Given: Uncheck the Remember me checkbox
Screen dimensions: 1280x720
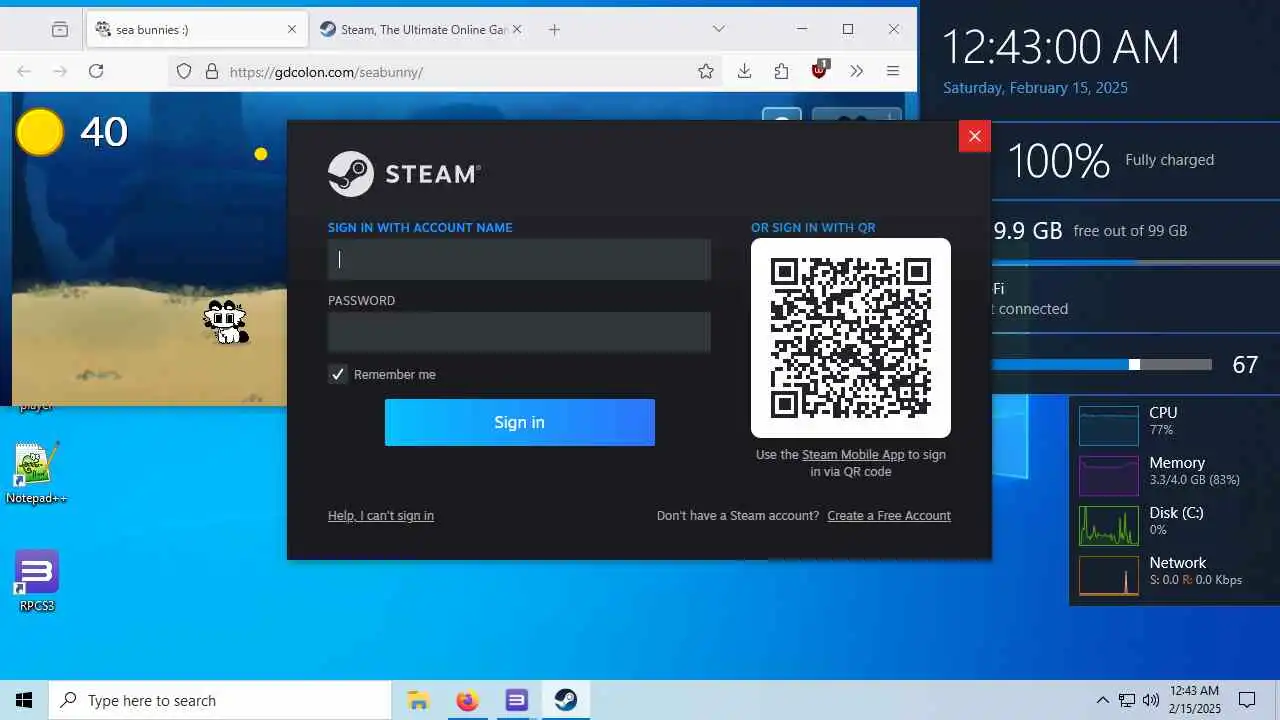Looking at the screenshot, I should click(x=338, y=374).
